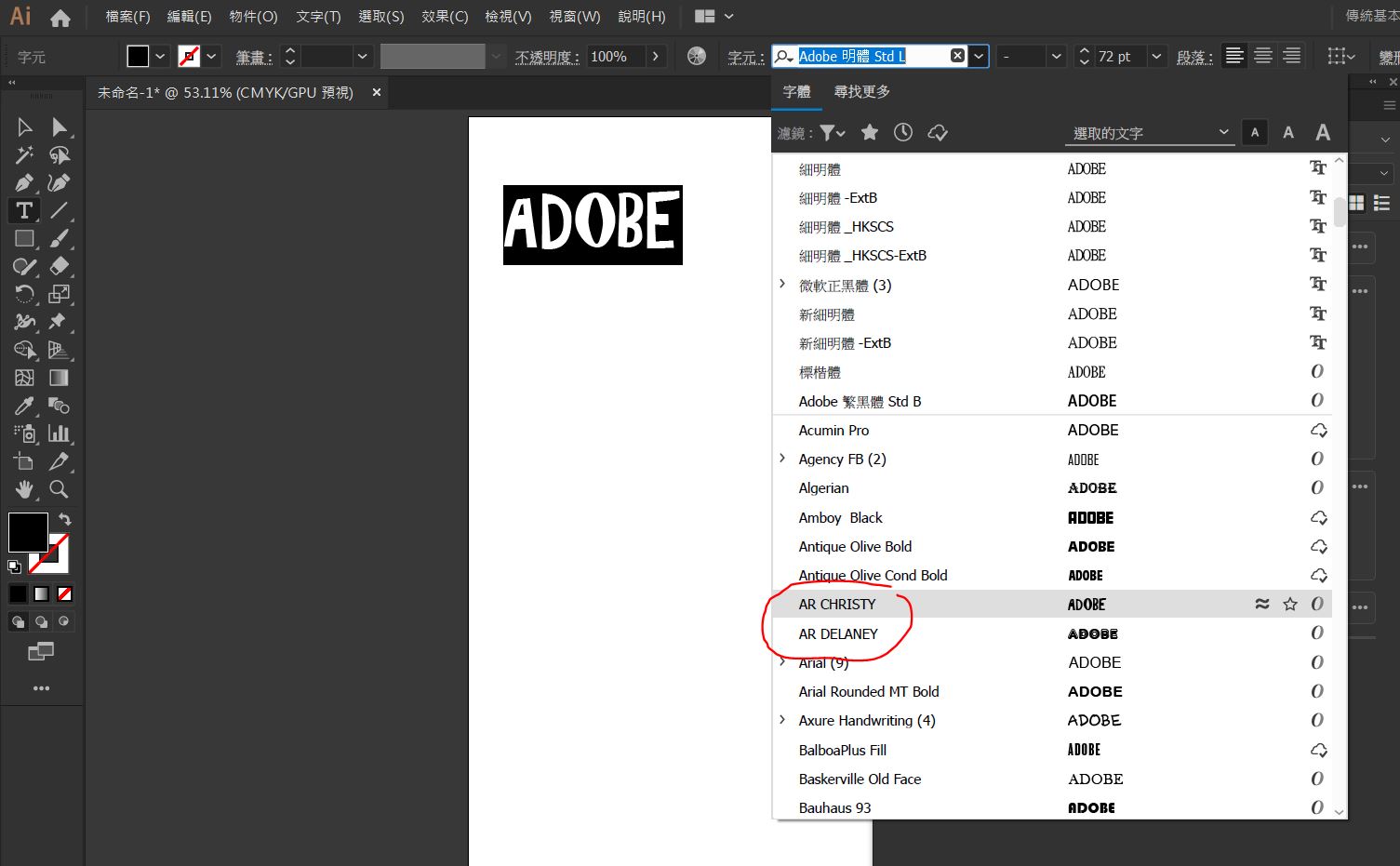Select the Zoom tool

point(60,489)
